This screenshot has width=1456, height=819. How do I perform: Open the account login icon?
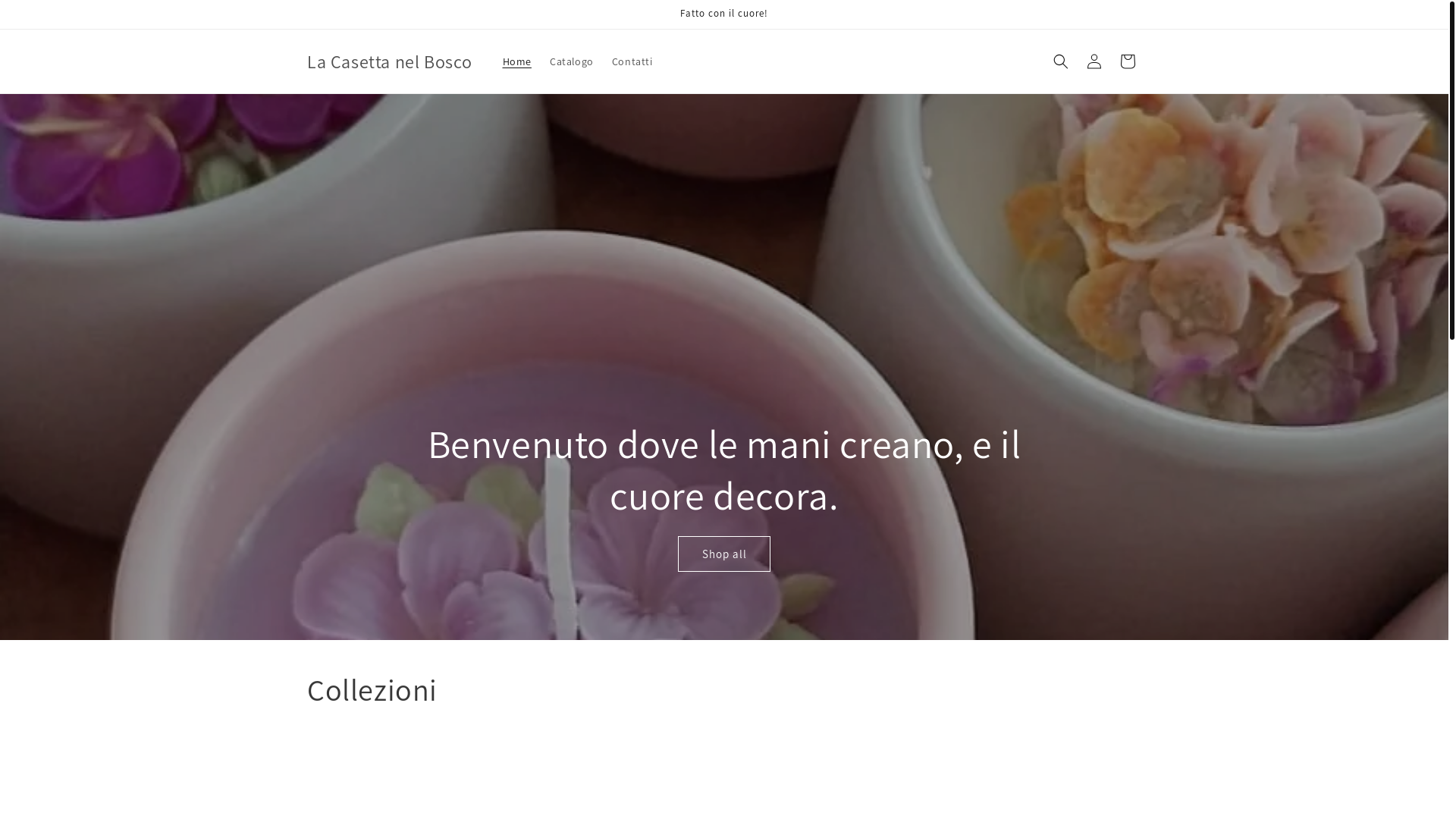pos(1094,61)
